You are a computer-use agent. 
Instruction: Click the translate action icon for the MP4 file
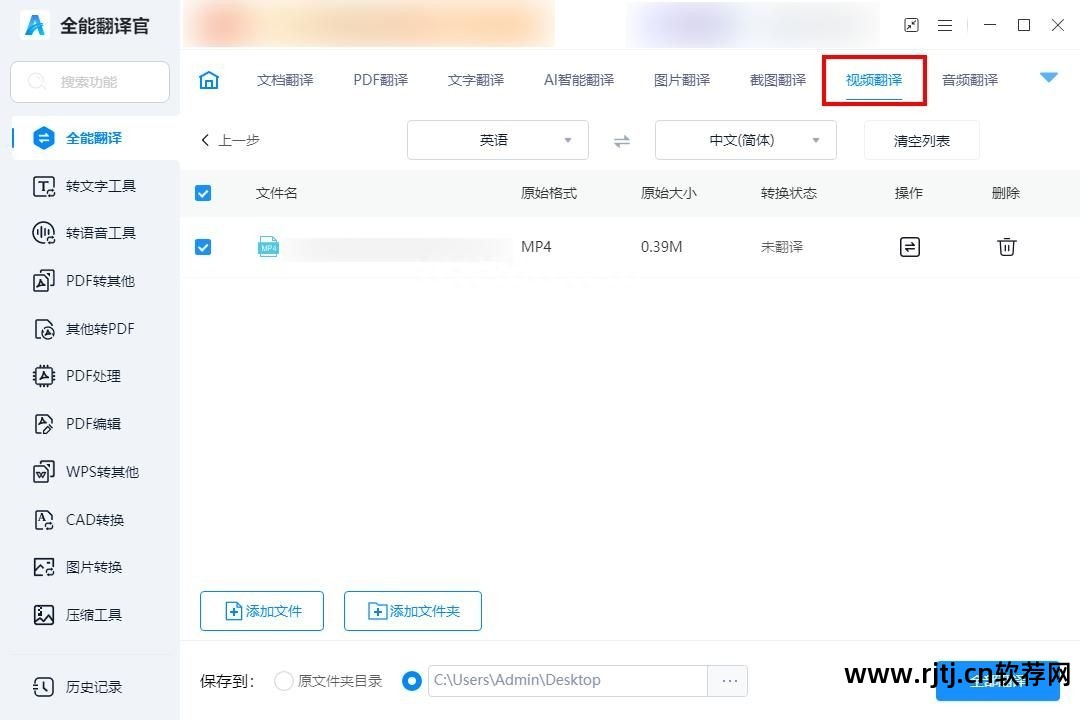pos(909,246)
